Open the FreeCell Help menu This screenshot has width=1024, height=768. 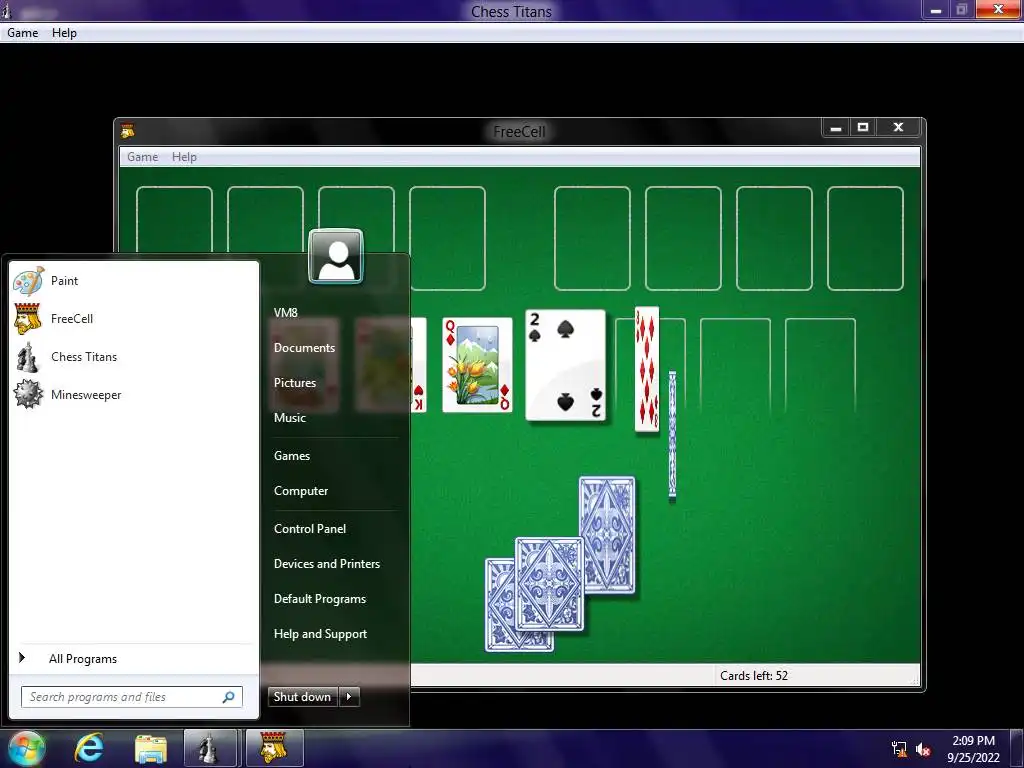pos(184,157)
